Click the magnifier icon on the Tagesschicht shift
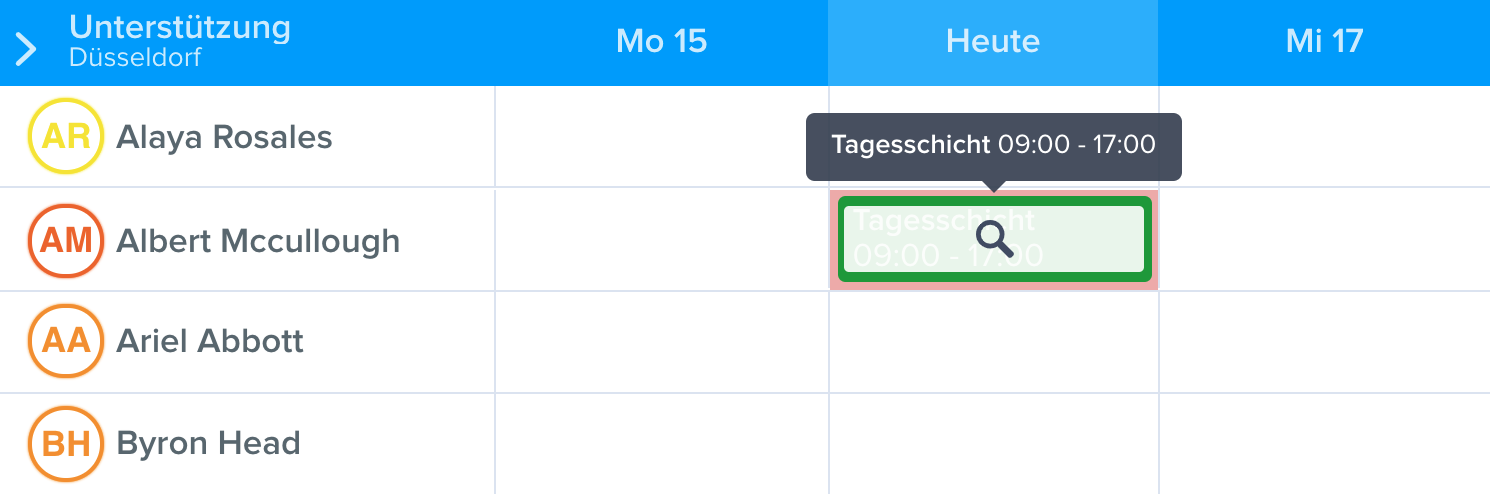Image resolution: width=1490 pixels, height=494 pixels. tap(994, 239)
